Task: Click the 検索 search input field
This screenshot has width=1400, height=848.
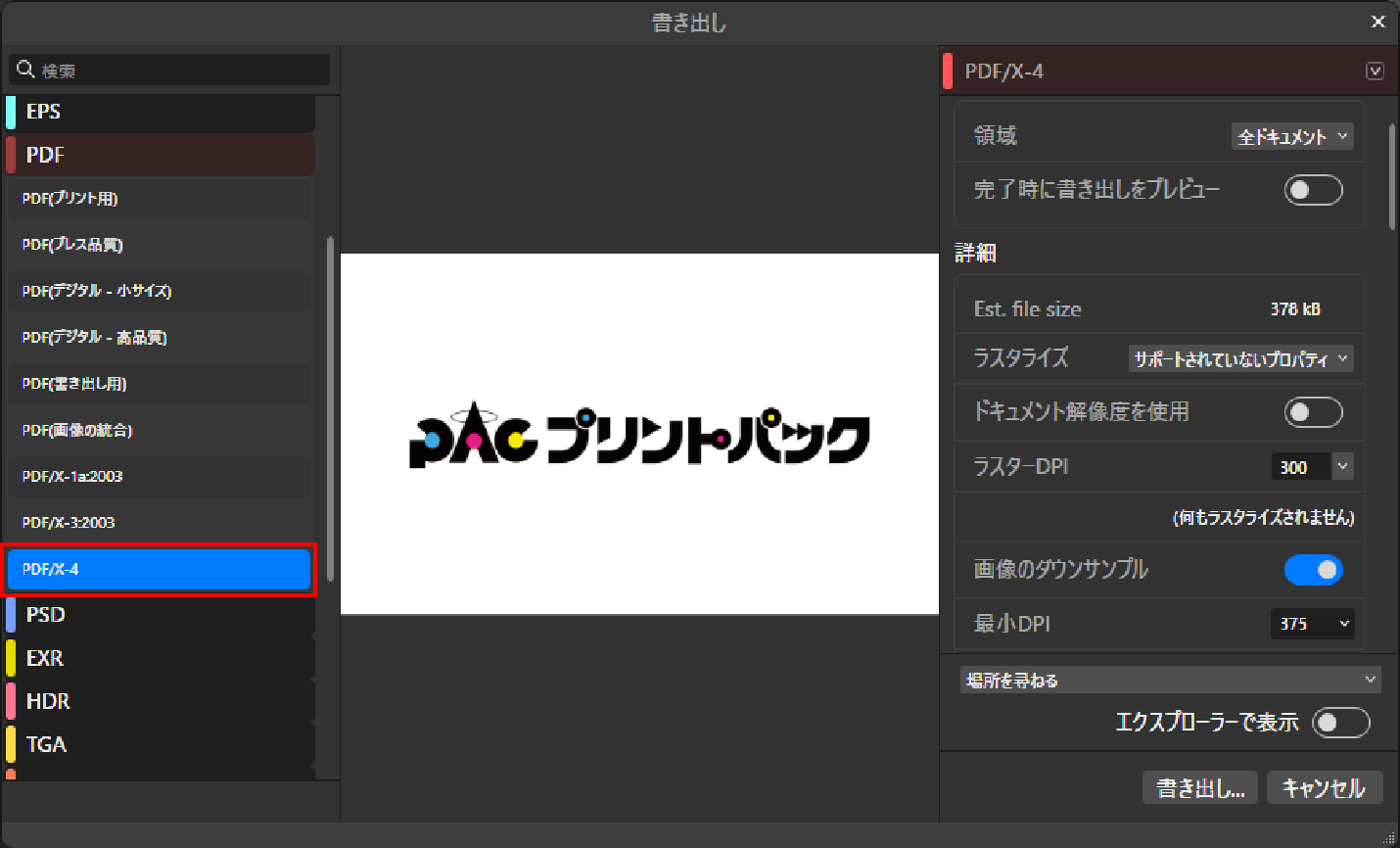Action: [181, 71]
